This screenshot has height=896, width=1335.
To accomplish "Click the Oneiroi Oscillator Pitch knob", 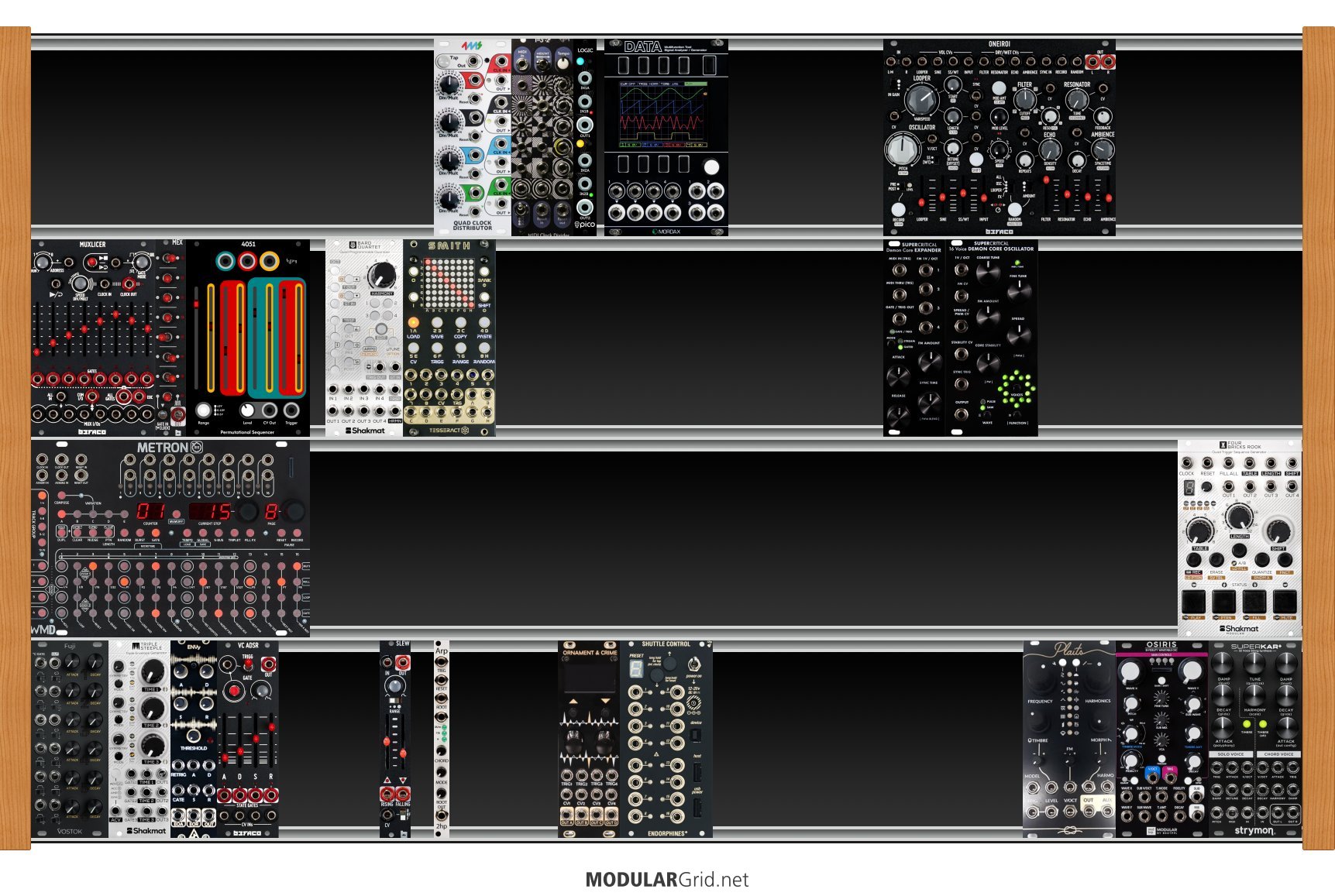I will (x=903, y=148).
